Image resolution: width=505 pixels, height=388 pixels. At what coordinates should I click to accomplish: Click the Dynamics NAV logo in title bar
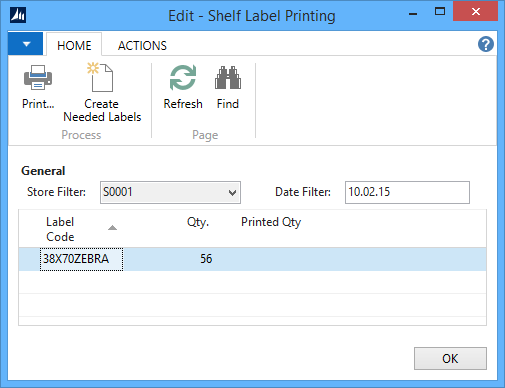coord(18,15)
